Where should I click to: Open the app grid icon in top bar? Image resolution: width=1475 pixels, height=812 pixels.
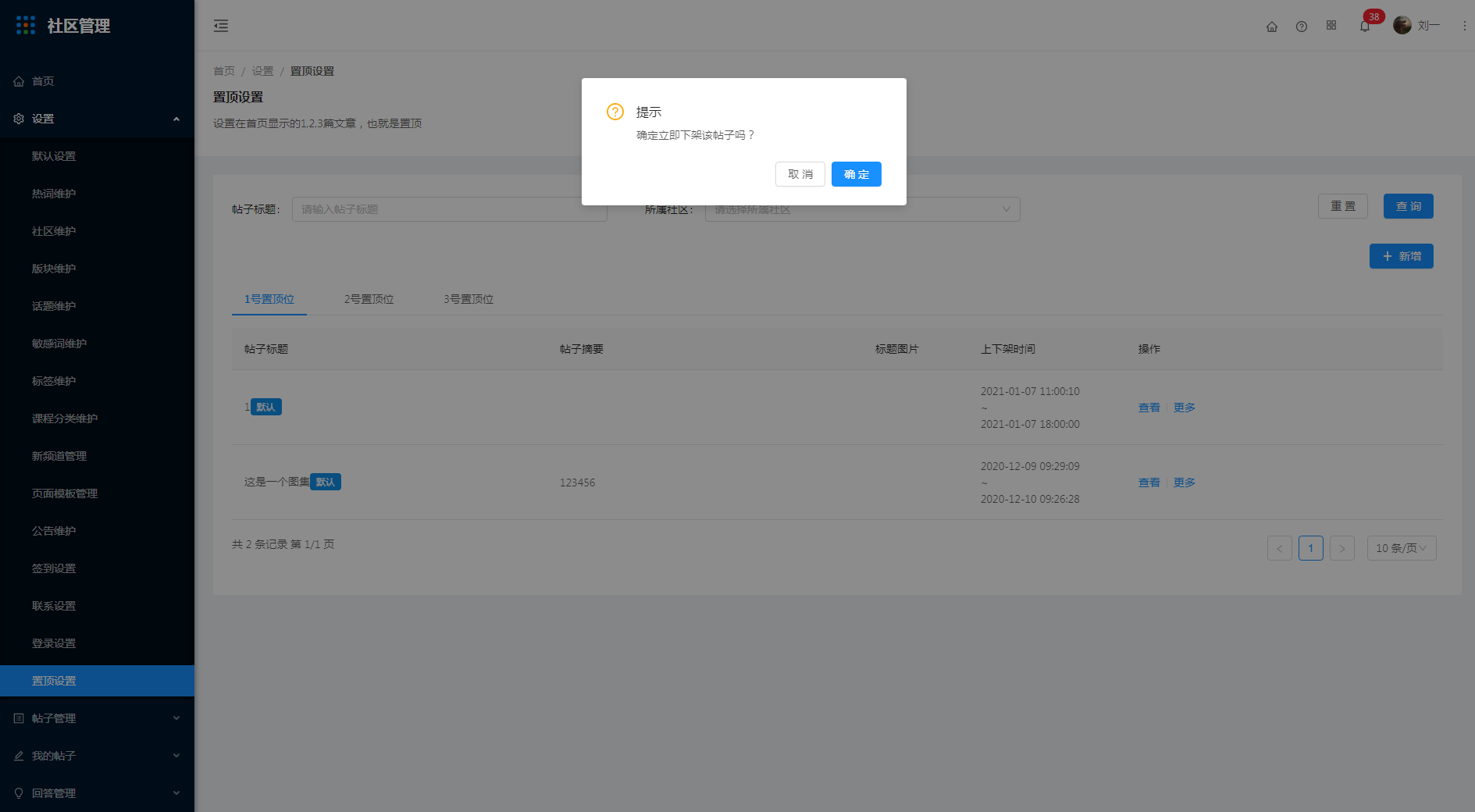tap(1331, 26)
